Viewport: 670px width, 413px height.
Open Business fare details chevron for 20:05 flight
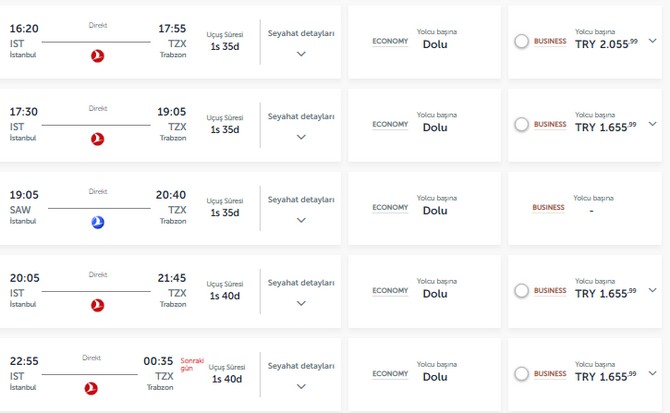coord(653,291)
